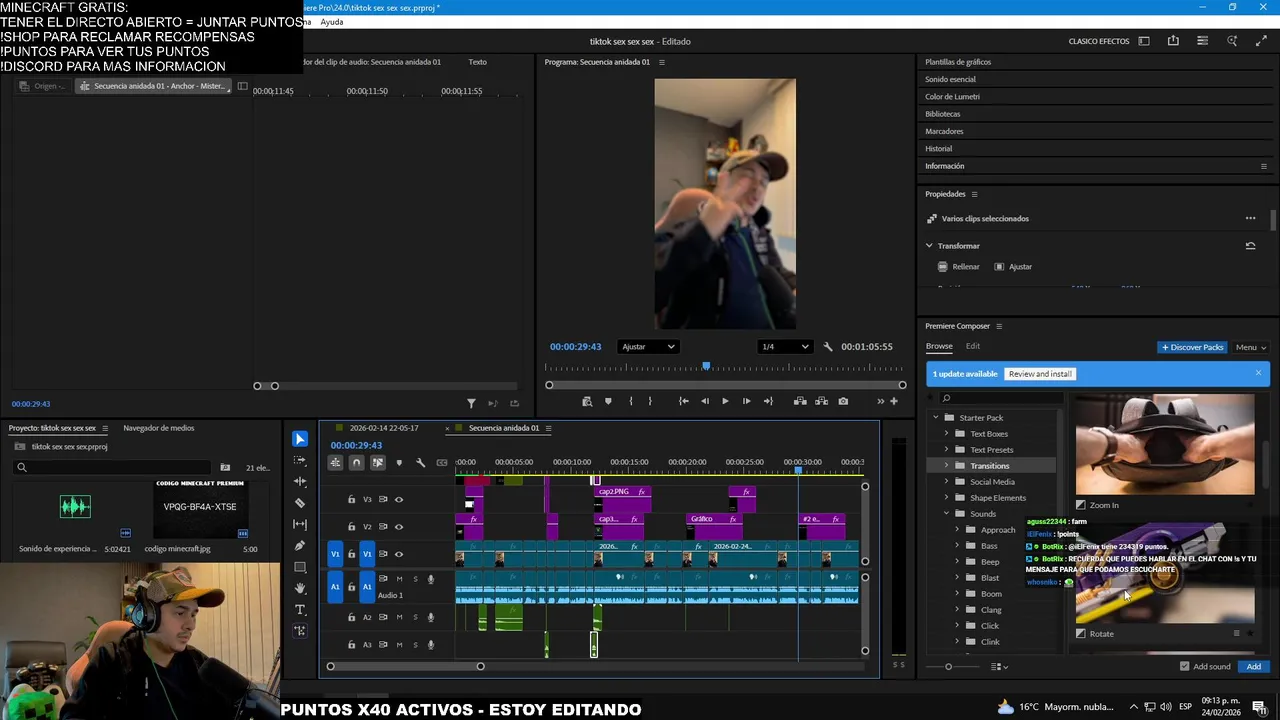Click the Add button in Composer

1253,666
